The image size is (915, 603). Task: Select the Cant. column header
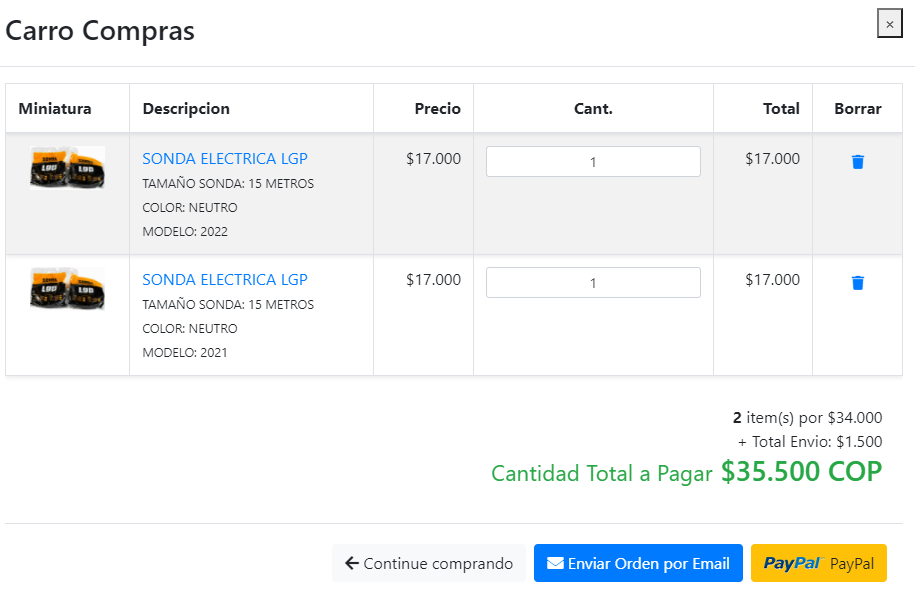coord(593,109)
